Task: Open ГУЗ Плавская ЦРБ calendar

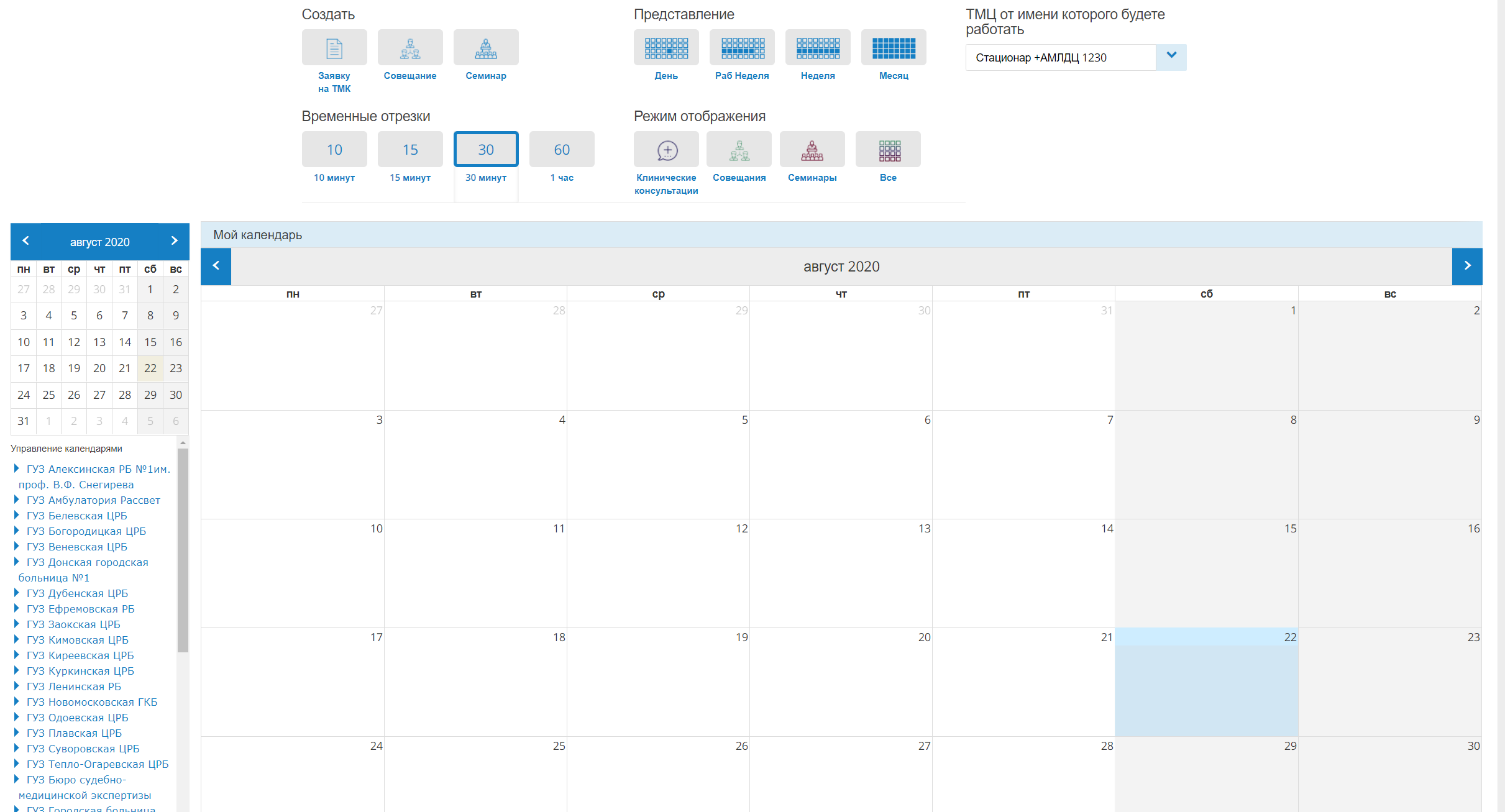Action: pyautogui.click(x=75, y=733)
